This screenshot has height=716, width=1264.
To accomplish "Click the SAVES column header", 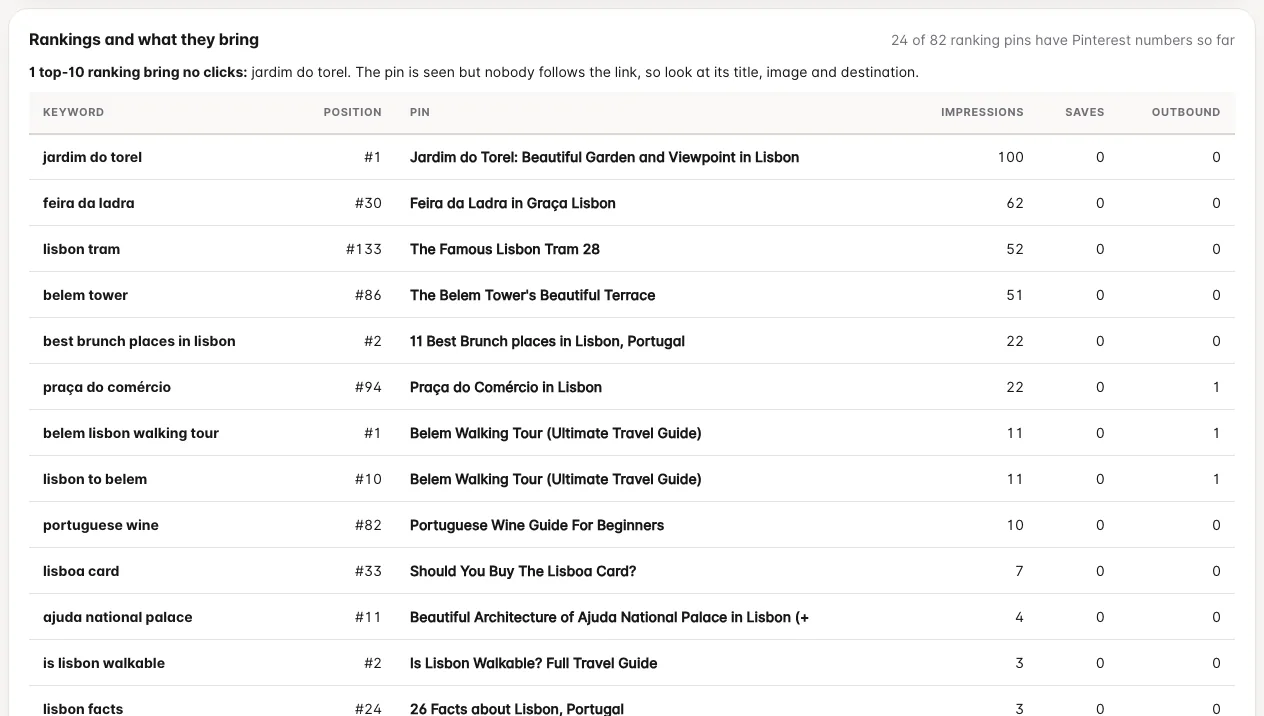I will [1084, 112].
